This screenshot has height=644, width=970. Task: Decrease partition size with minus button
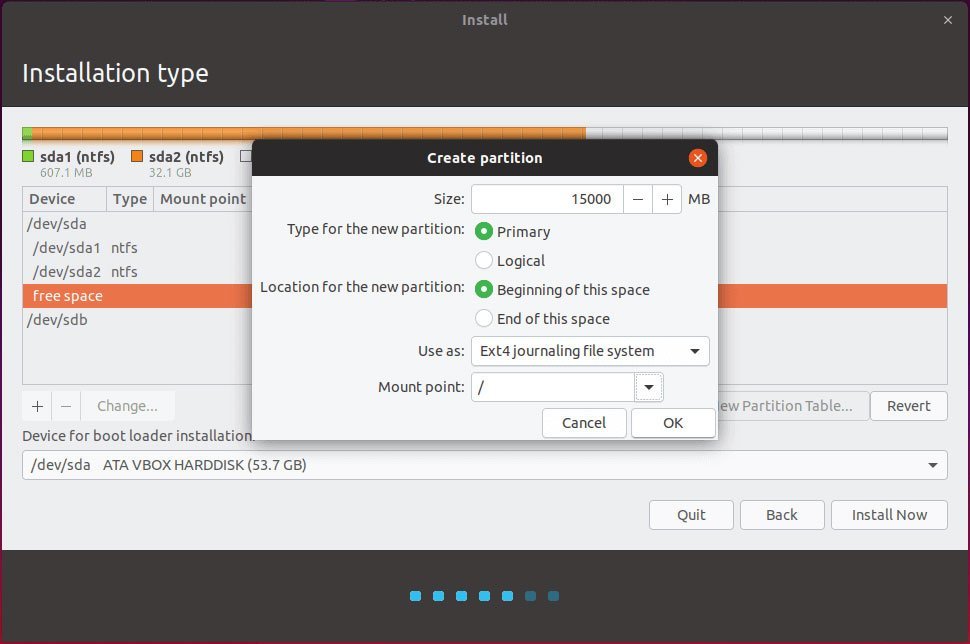[638, 199]
